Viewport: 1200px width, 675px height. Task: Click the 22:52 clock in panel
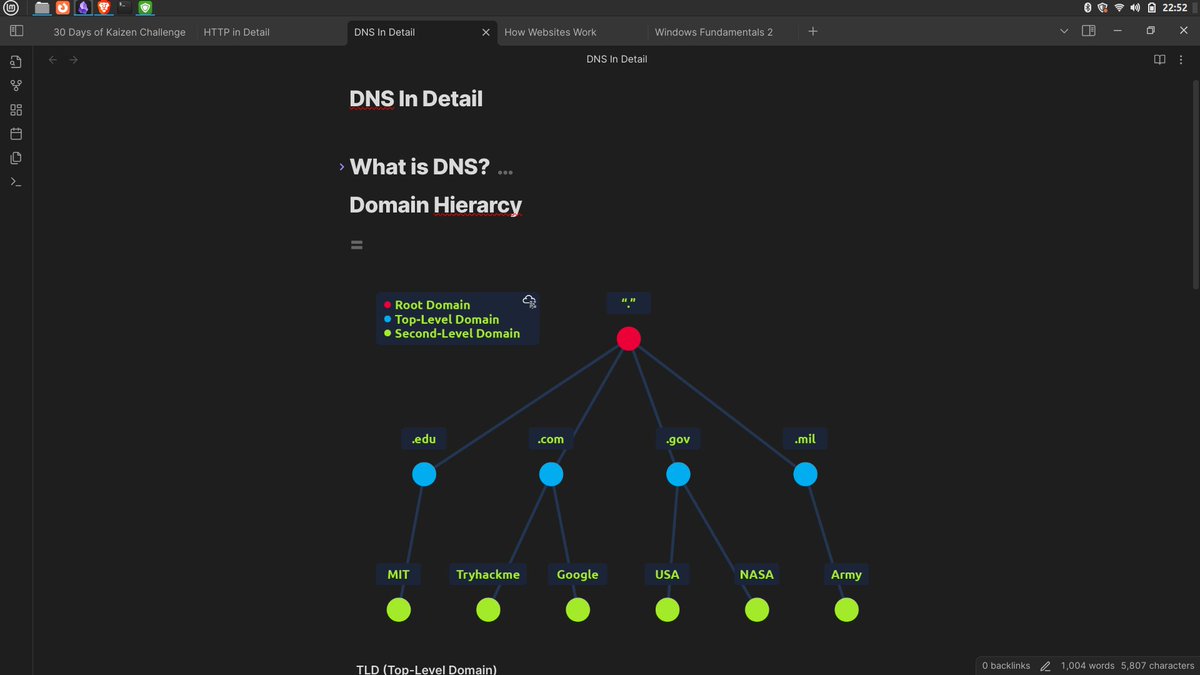click(1175, 8)
